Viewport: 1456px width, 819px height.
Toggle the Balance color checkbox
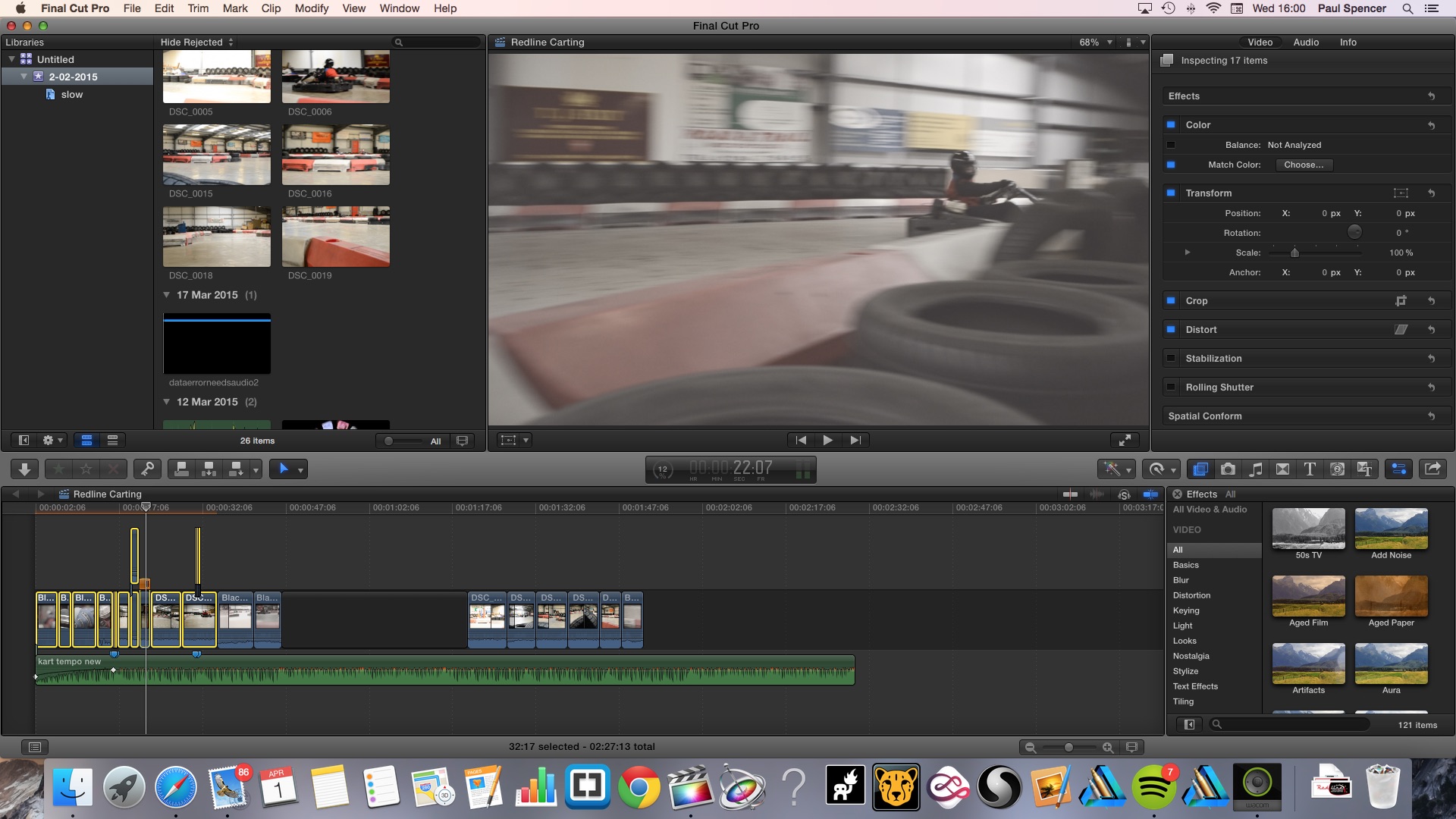[x=1171, y=145]
